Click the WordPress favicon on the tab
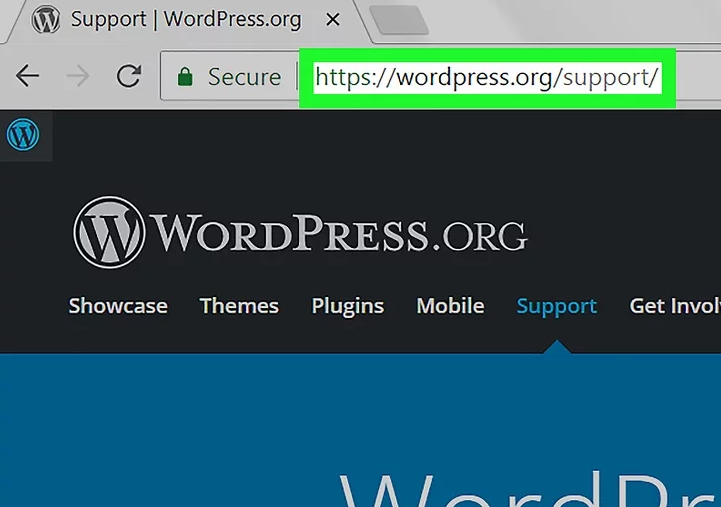The image size is (721, 507). 46,20
